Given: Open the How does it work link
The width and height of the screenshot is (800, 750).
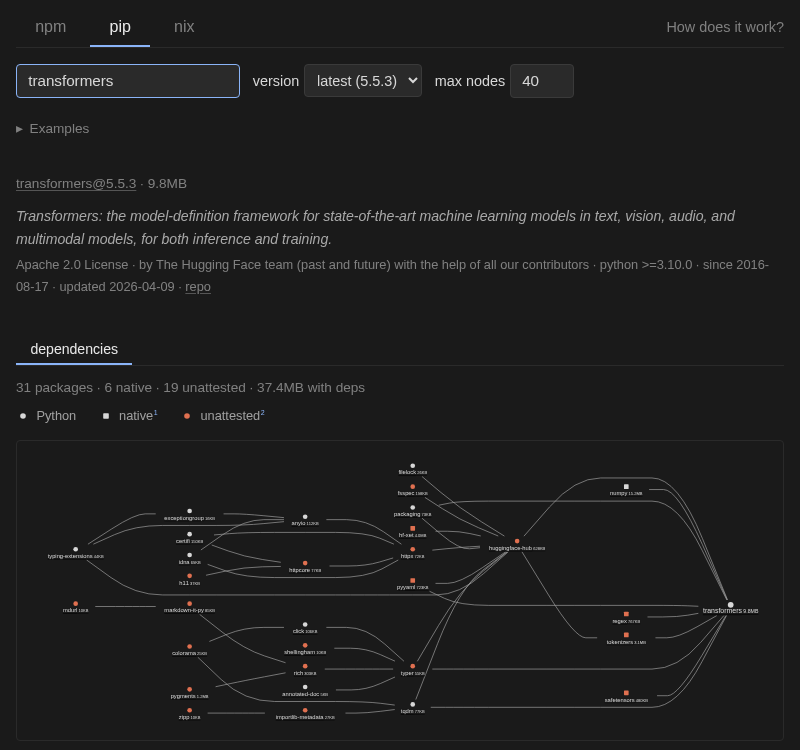Looking at the screenshot, I should pos(725,27).
